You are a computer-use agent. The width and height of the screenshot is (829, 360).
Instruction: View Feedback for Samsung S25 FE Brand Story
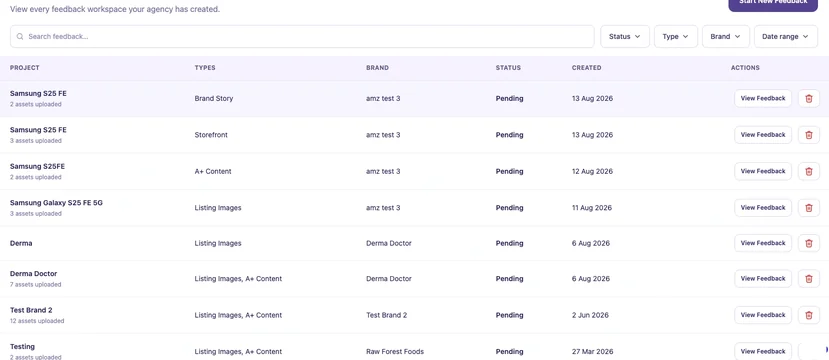click(x=763, y=98)
